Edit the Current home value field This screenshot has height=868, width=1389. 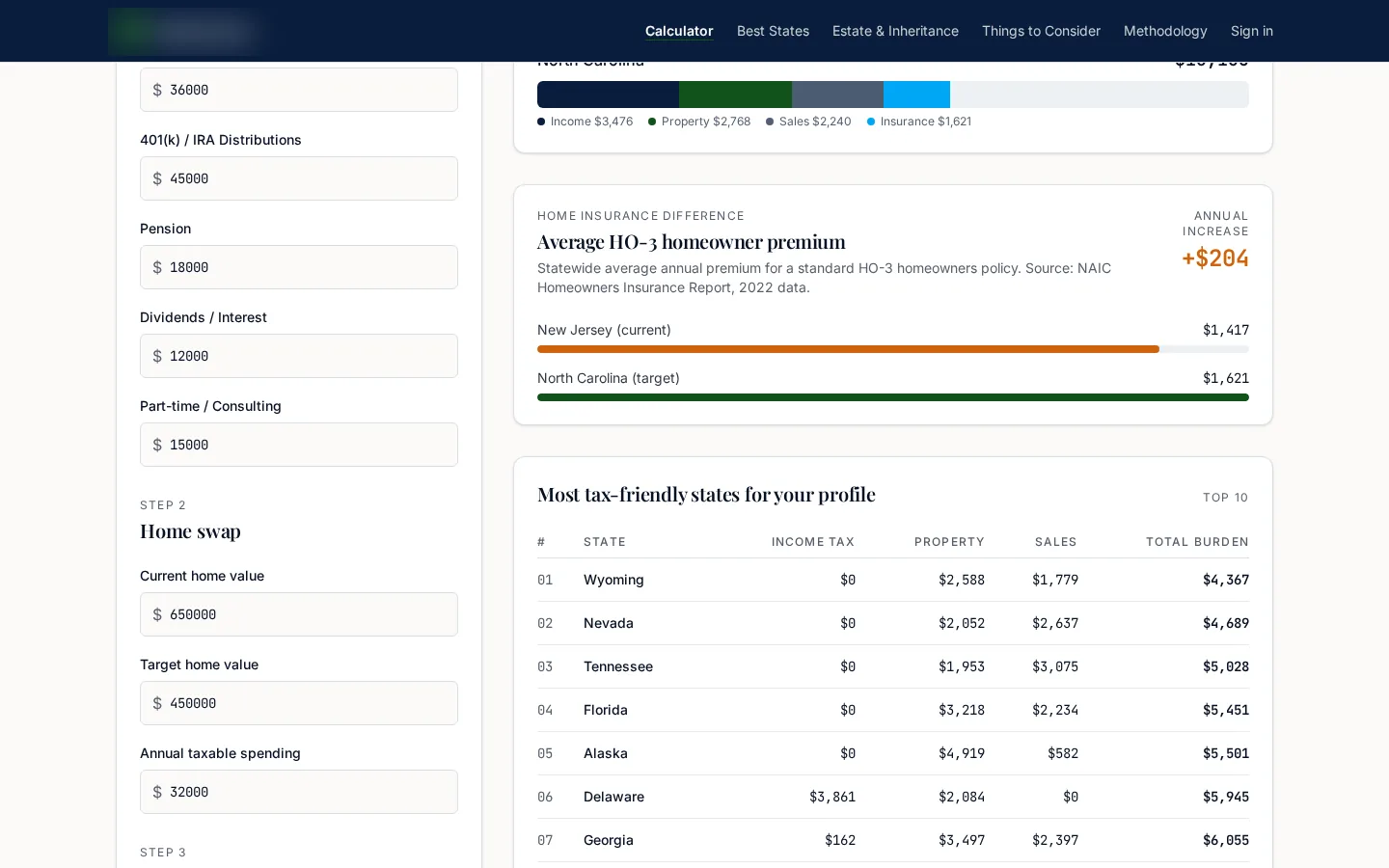(299, 614)
